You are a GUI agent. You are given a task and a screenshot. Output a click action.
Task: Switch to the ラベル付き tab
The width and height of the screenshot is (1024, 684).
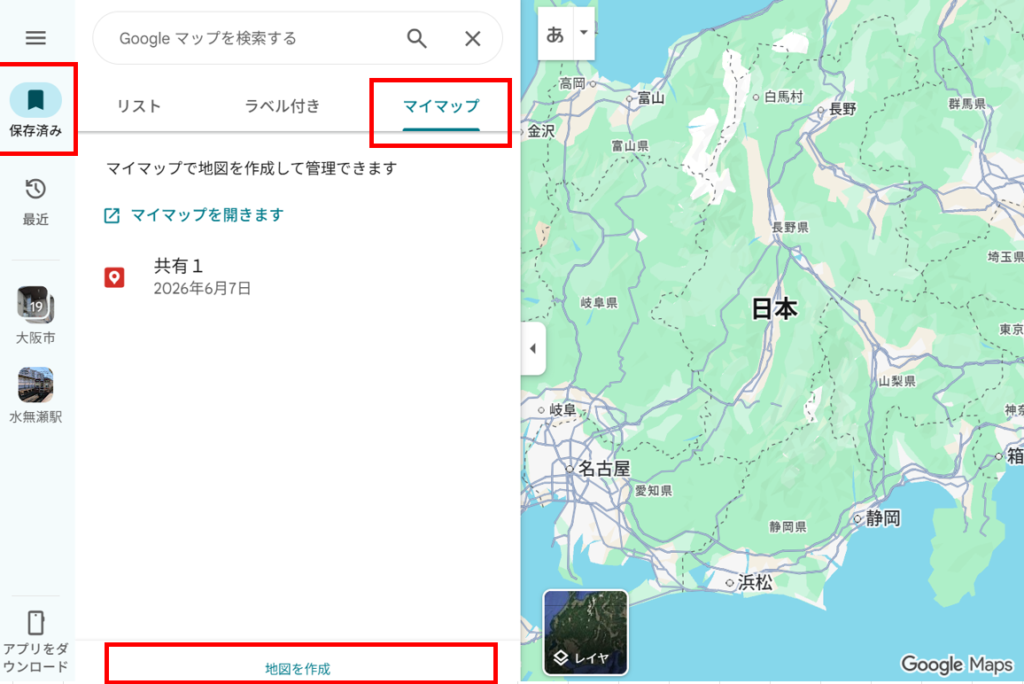tap(281, 106)
